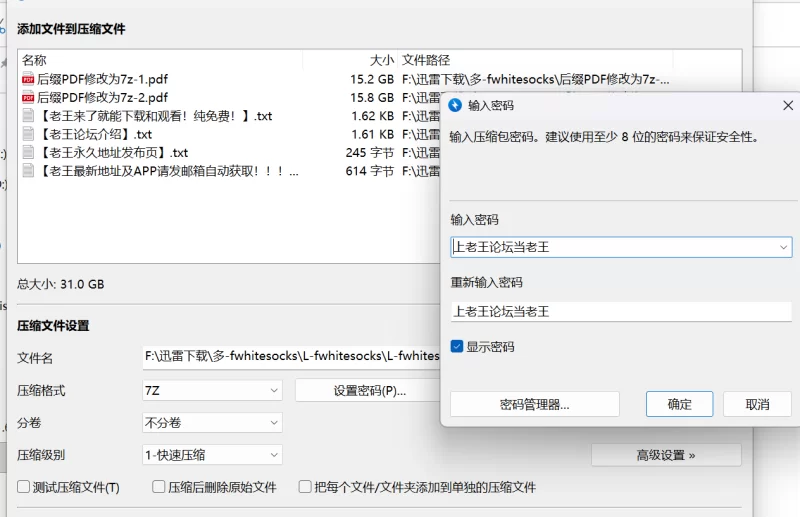Confirm the password with 确定

coord(679,404)
